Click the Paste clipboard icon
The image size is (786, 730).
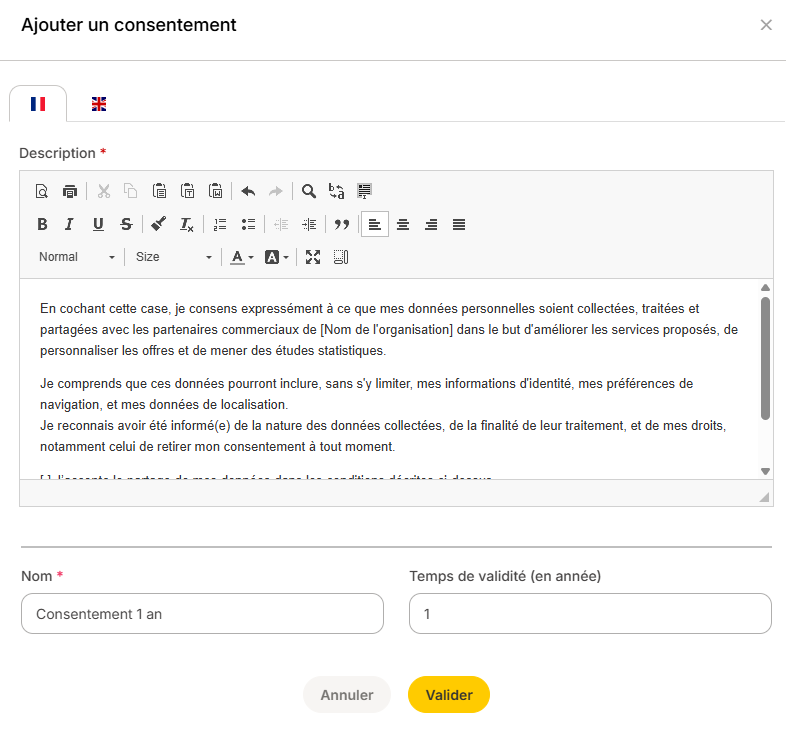pos(159,191)
